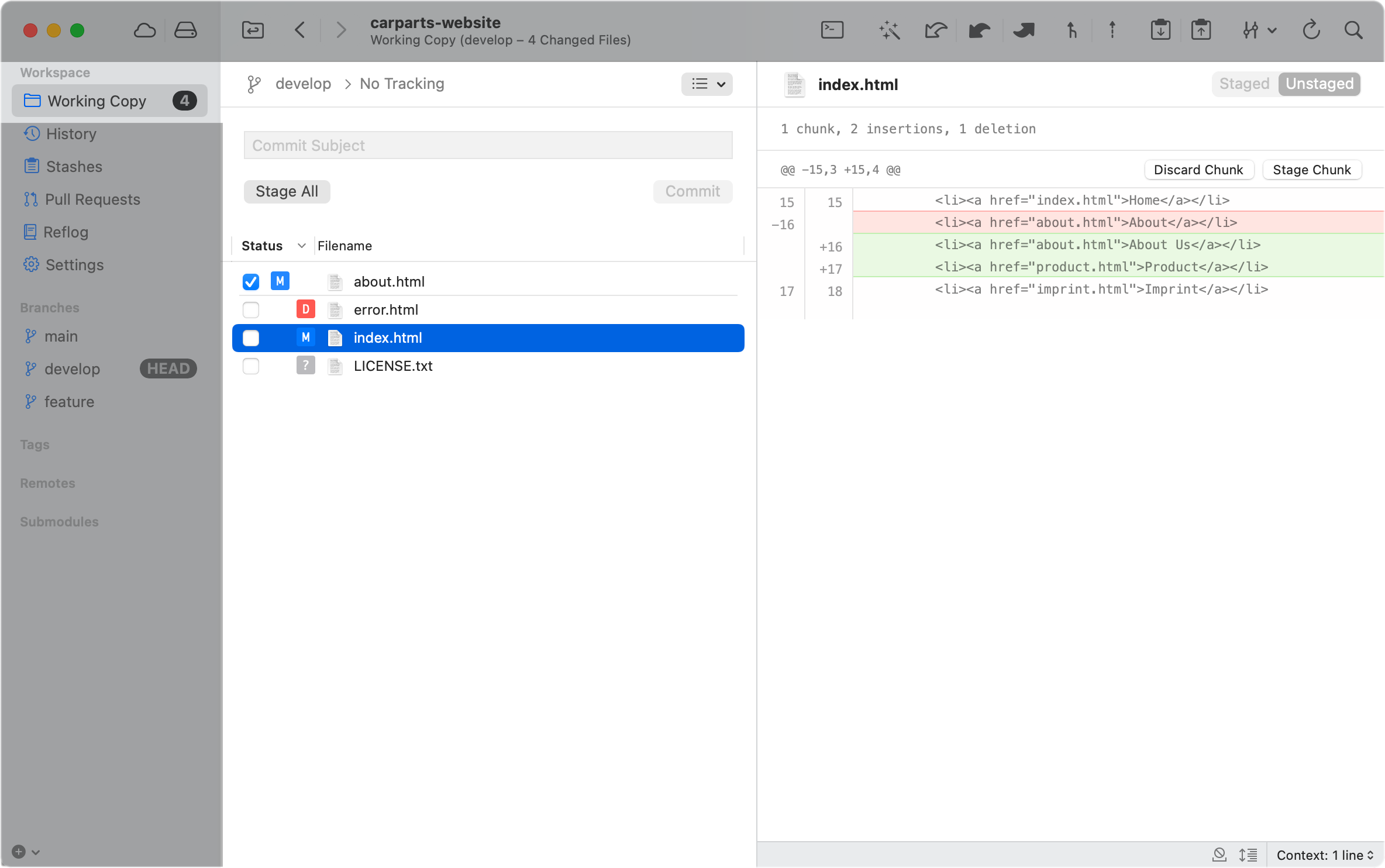Navigate back with the left chevron
This screenshot has width=1385, height=868.
click(x=300, y=30)
